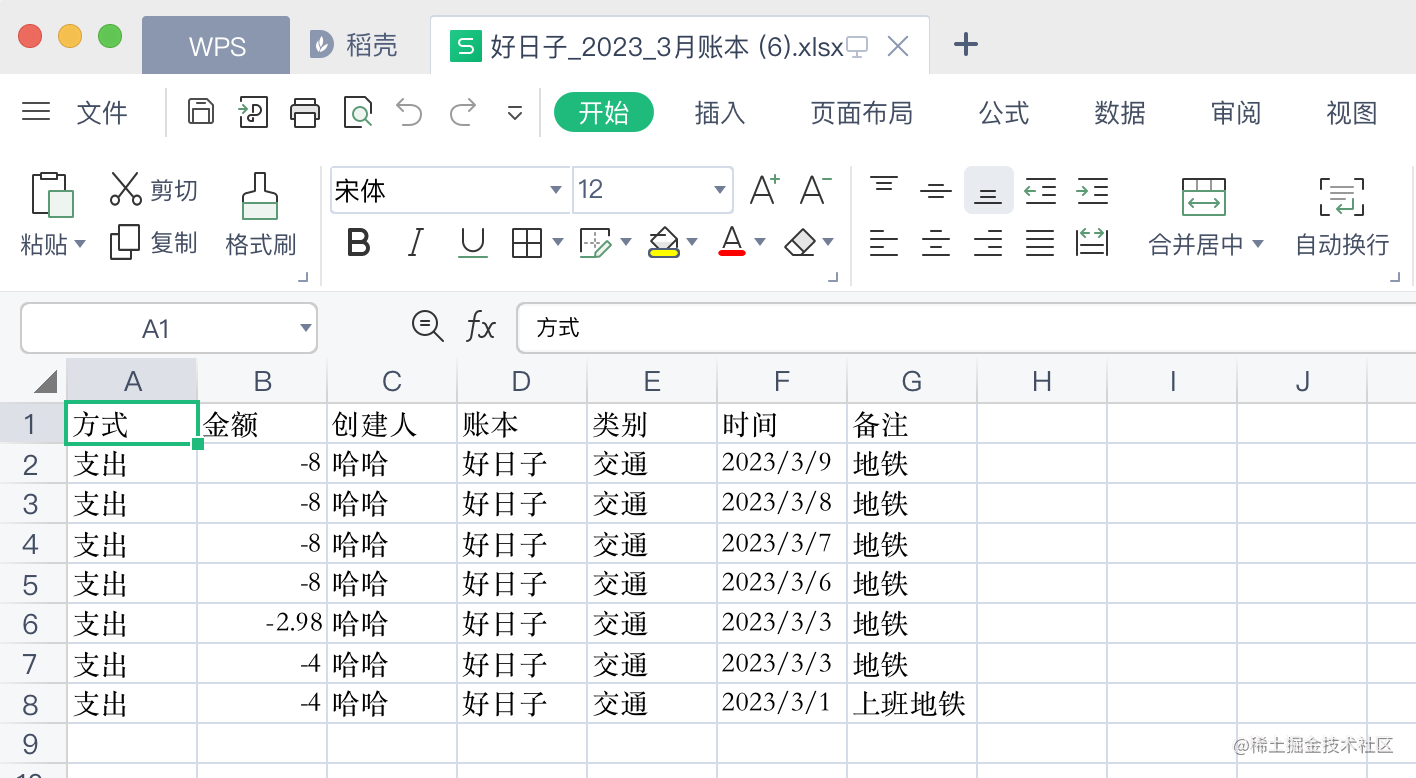Select column B header
This screenshot has height=778, width=1416.
coord(262,381)
